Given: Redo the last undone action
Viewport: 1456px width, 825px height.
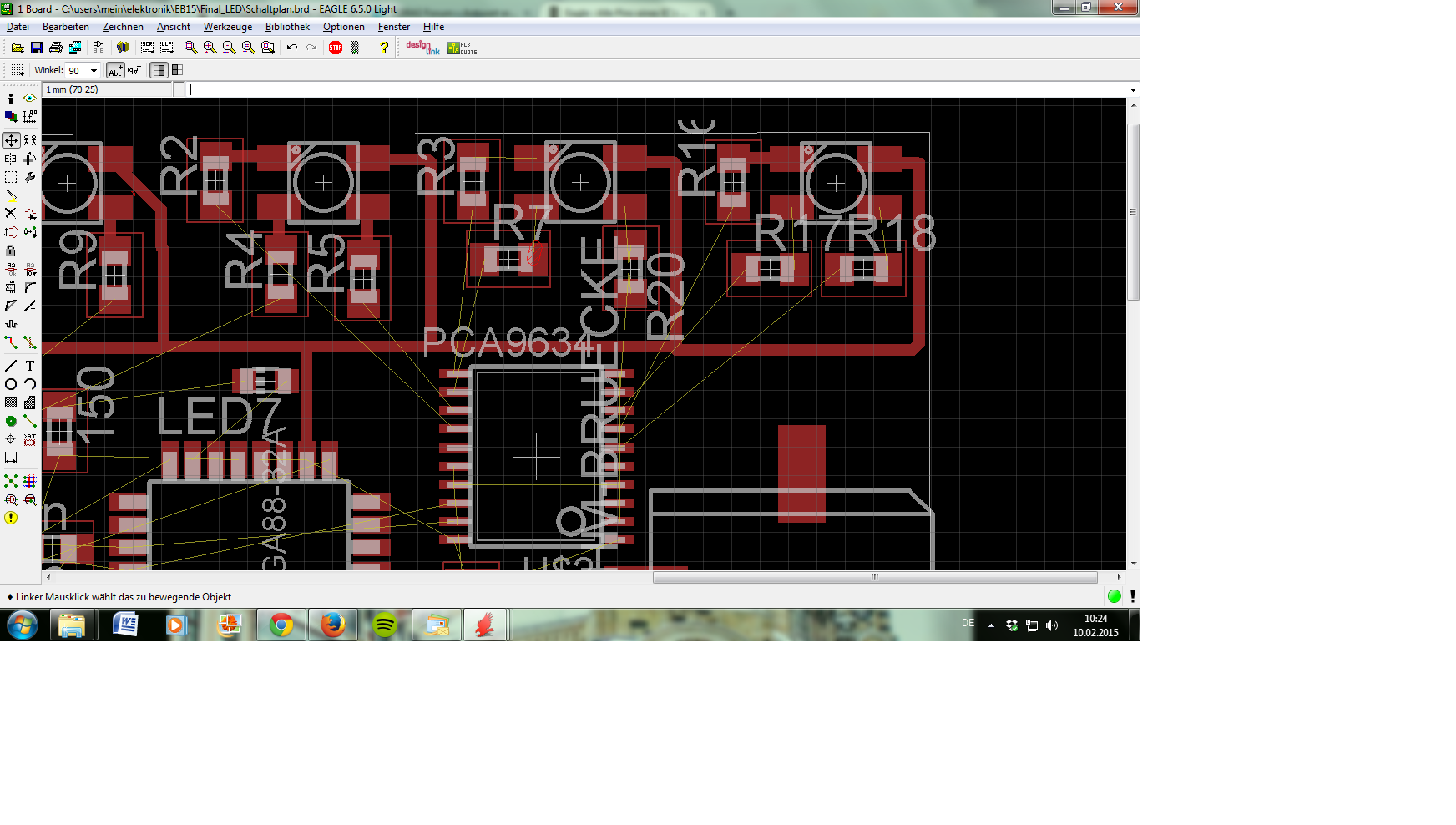Looking at the screenshot, I should coord(311,48).
